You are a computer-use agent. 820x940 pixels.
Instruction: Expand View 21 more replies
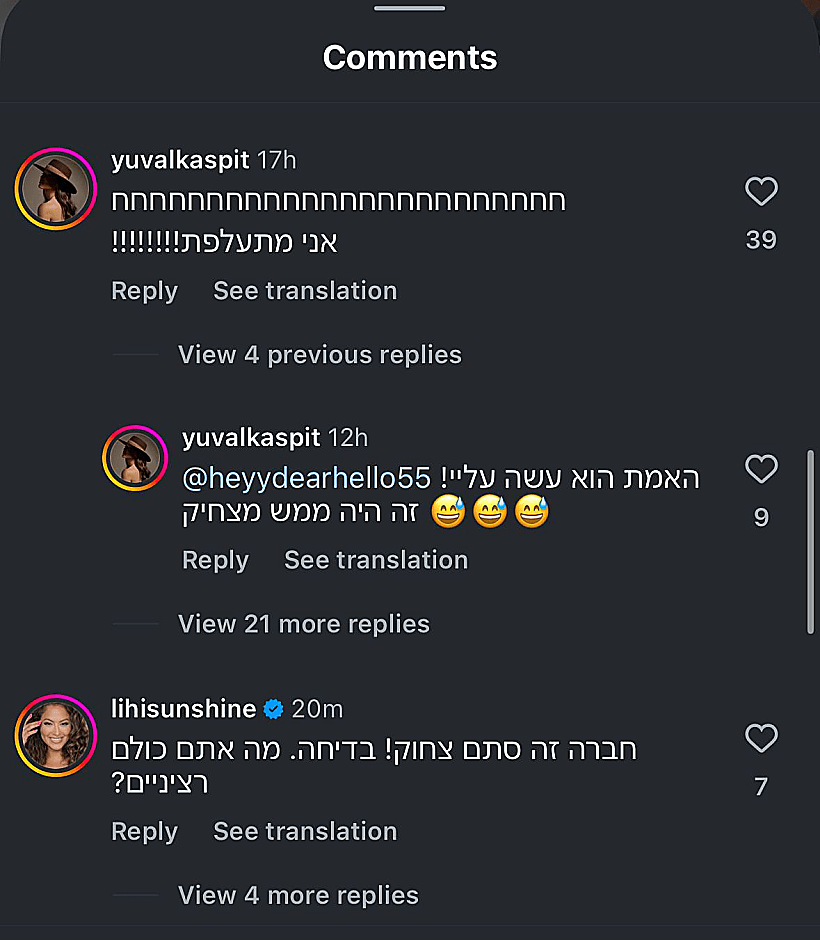click(x=303, y=624)
